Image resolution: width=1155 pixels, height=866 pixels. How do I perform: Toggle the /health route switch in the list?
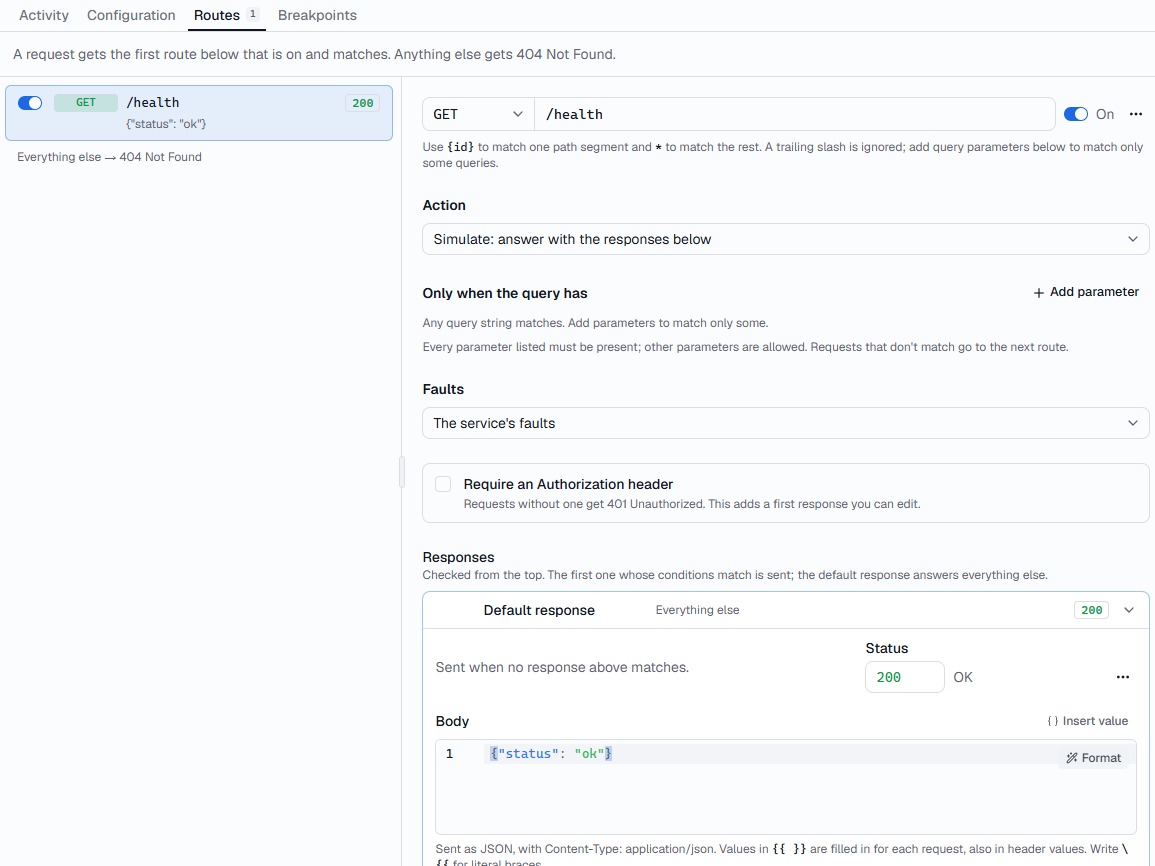pyautogui.click(x=30, y=103)
